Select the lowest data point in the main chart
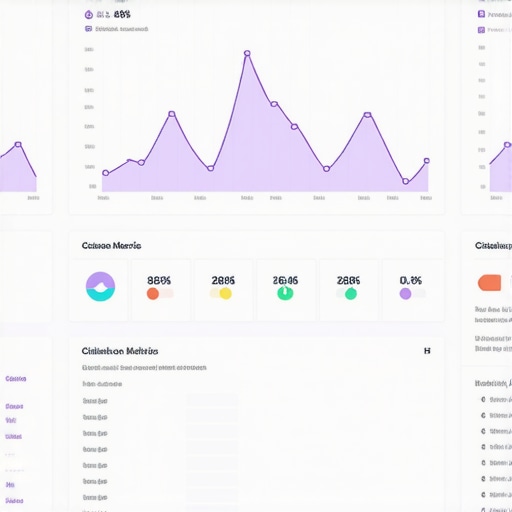 (405, 181)
